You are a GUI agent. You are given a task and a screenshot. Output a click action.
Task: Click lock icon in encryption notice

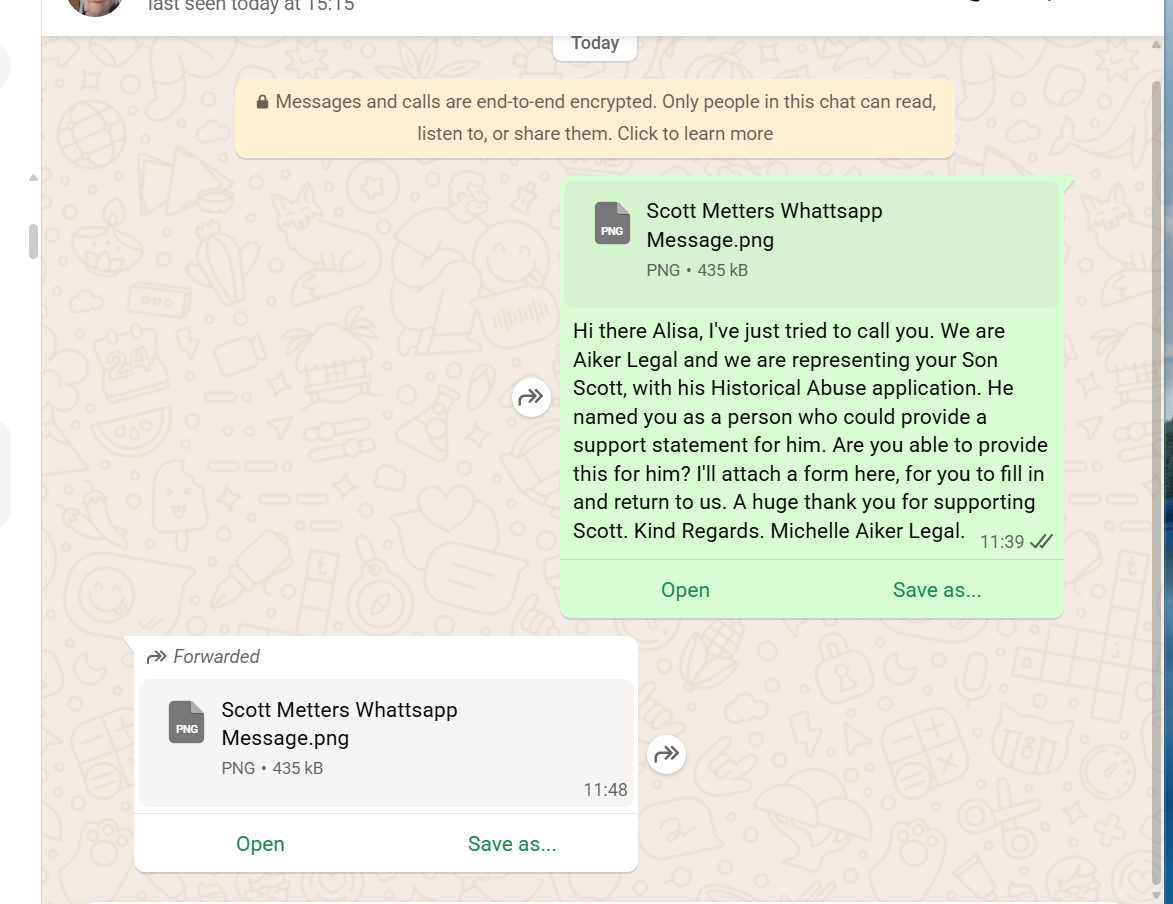(x=262, y=102)
